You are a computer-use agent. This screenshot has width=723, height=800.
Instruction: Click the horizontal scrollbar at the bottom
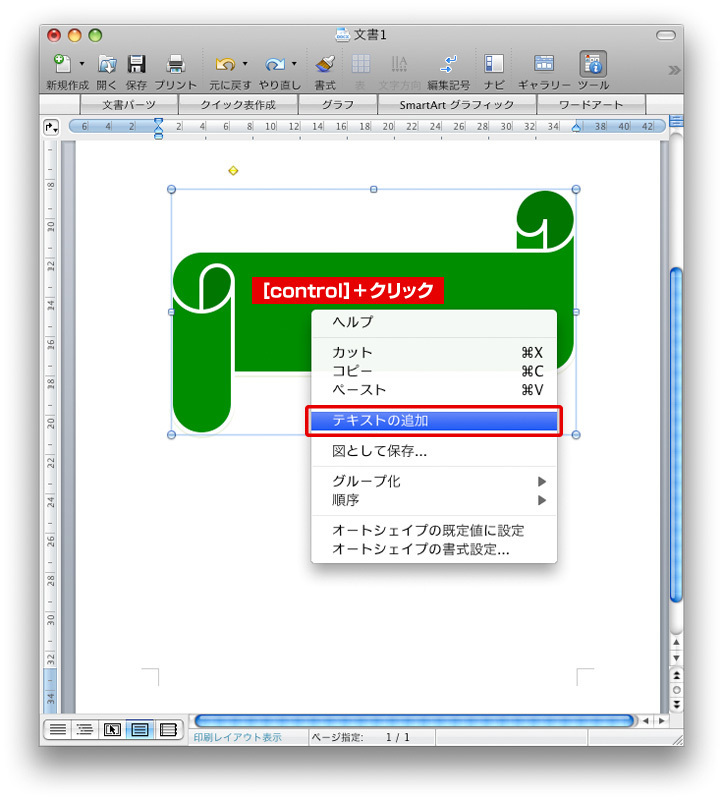(414, 720)
